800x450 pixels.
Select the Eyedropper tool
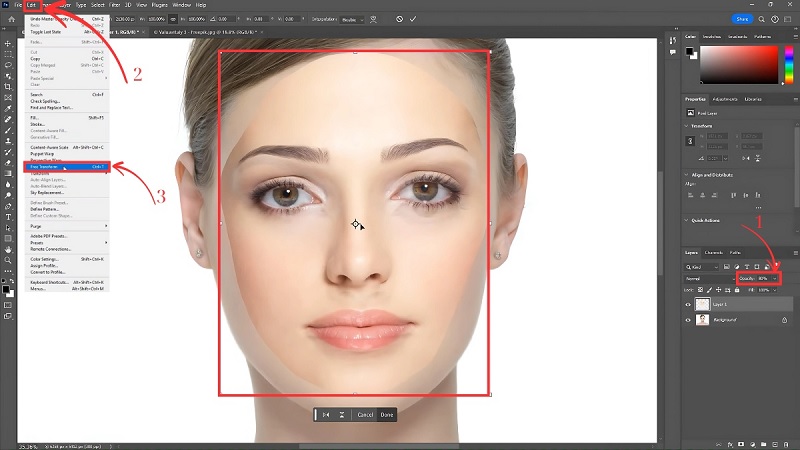pos(8,108)
